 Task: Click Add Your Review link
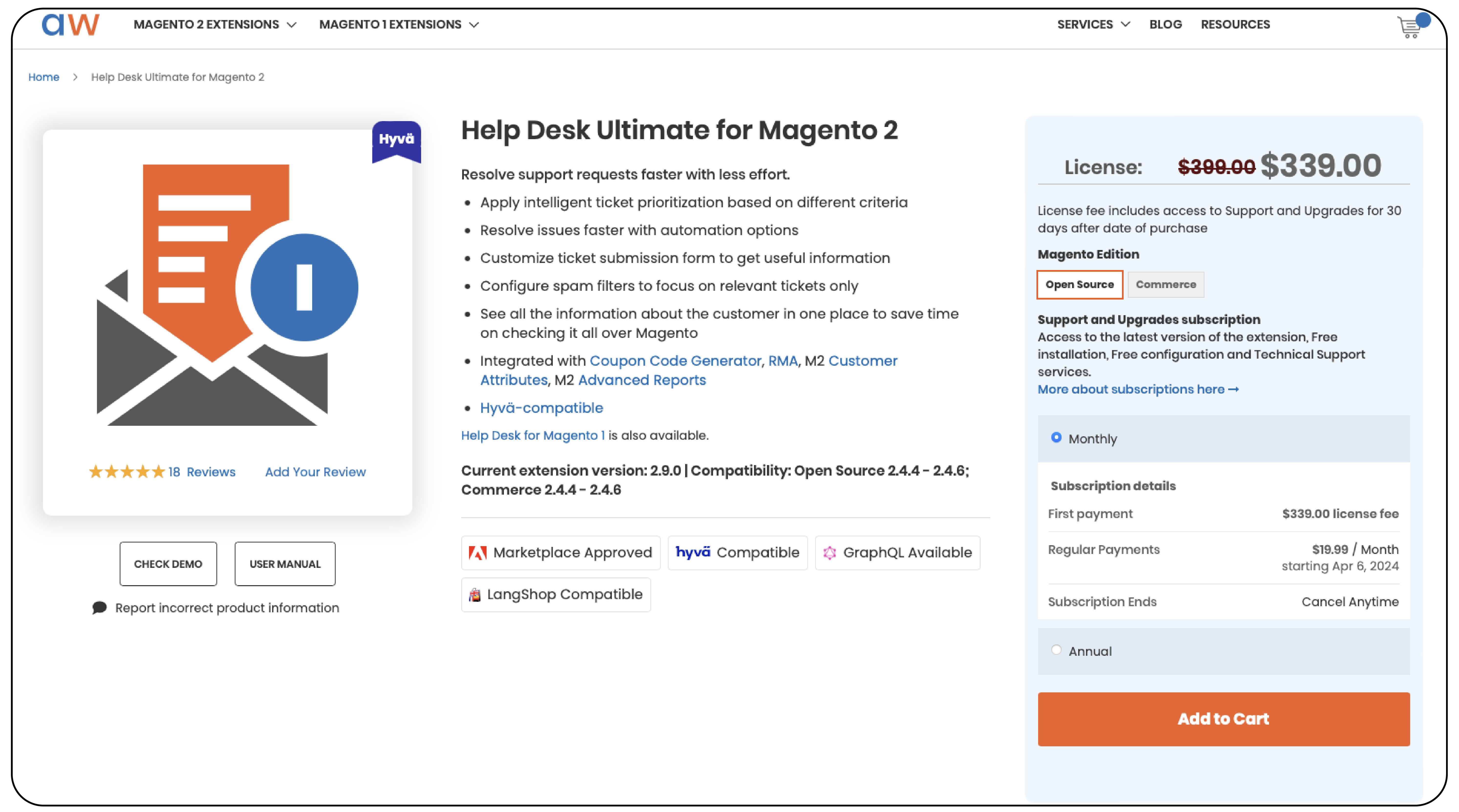[316, 472]
